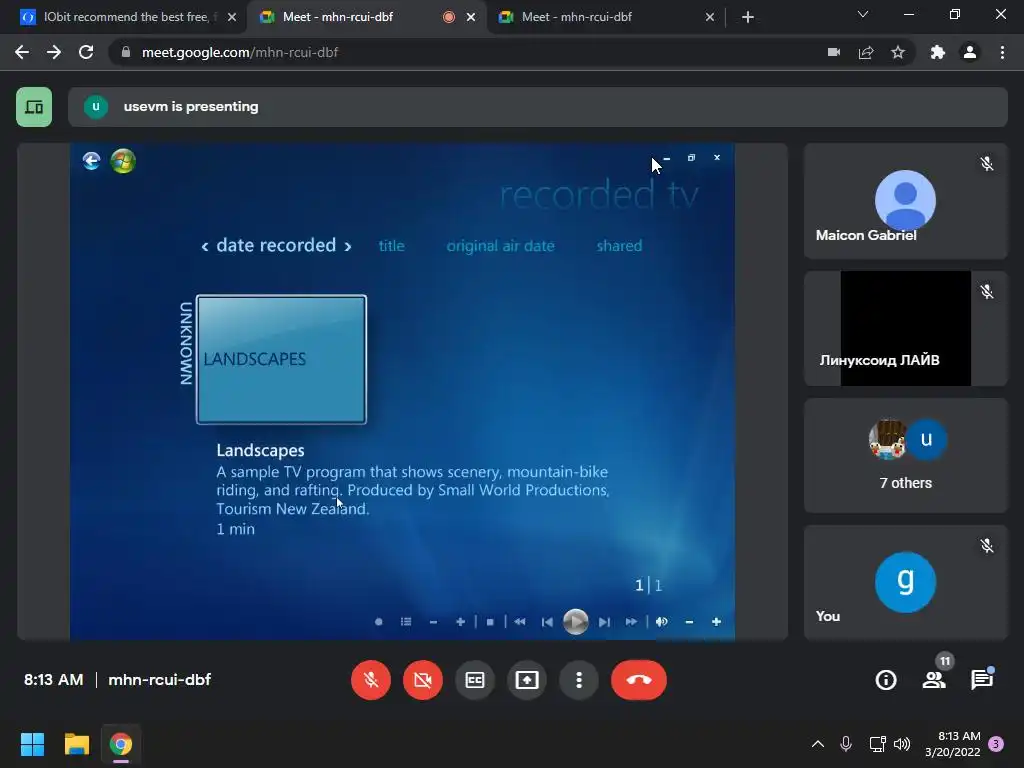Select Maicon Gabriel participant tile
This screenshot has height=768, width=1024.
coord(906,201)
